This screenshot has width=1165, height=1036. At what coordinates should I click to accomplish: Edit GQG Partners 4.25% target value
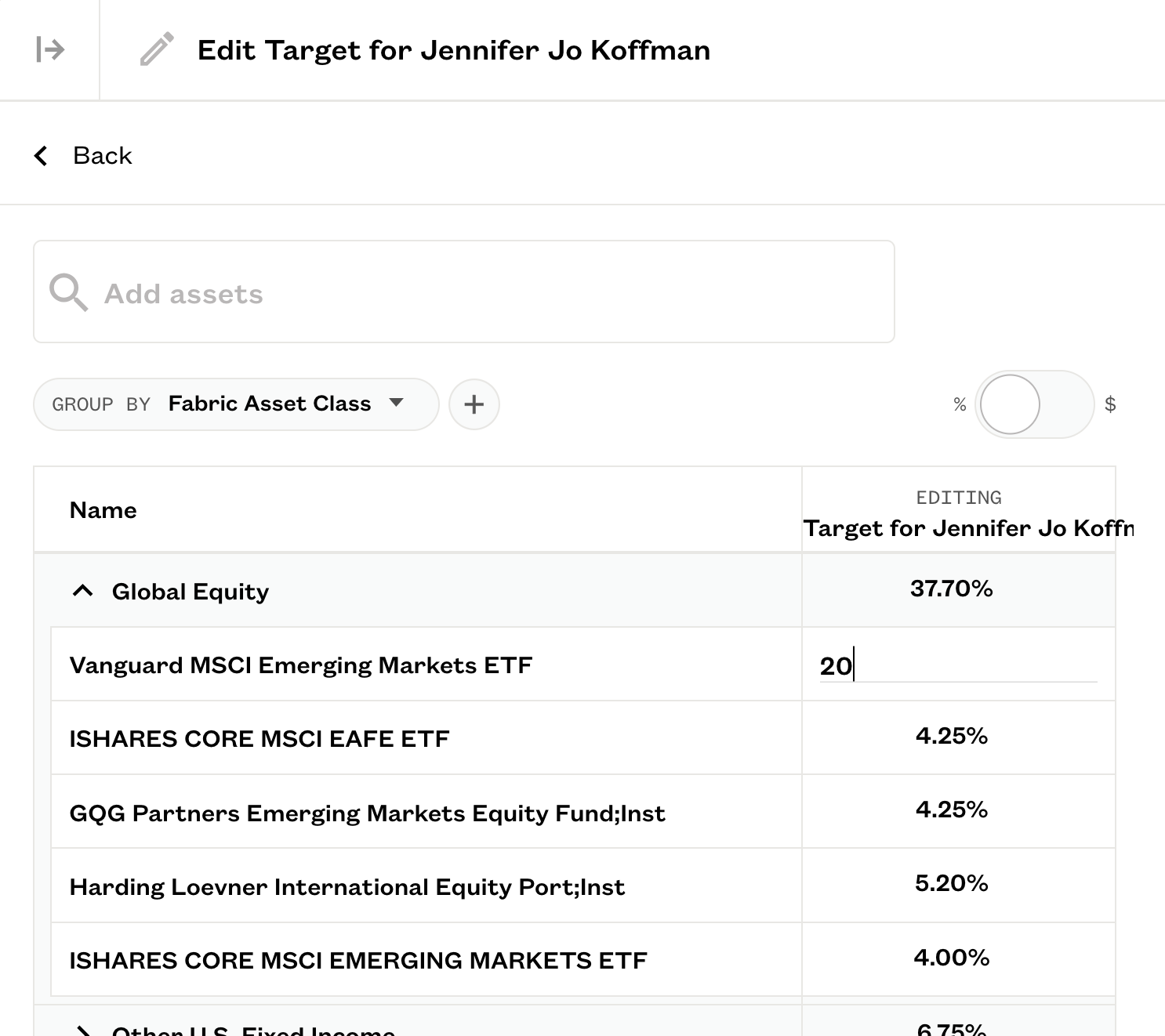tap(952, 810)
